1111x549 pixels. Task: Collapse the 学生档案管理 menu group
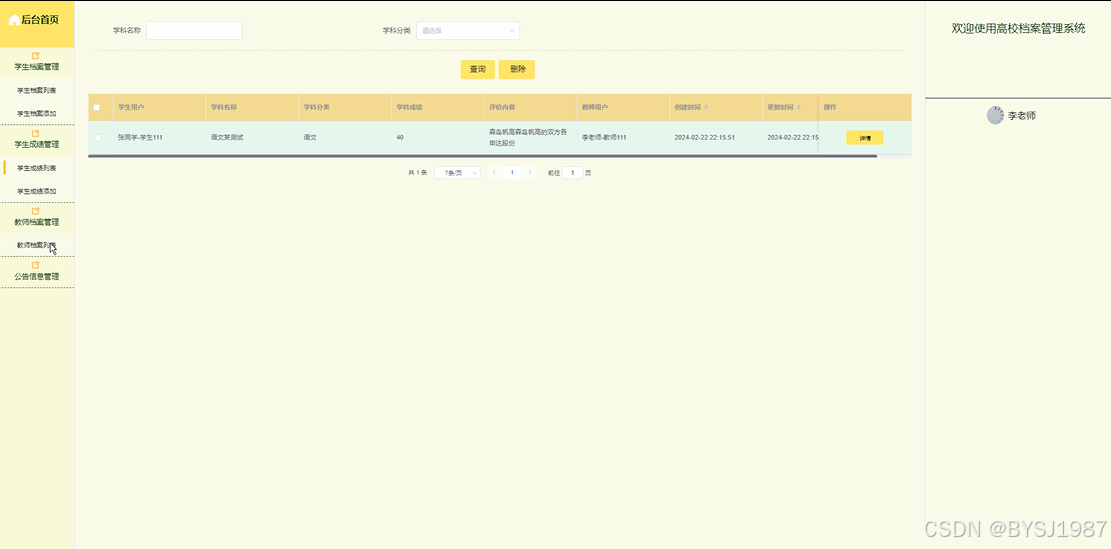pyautogui.click(x=37, y=62)
